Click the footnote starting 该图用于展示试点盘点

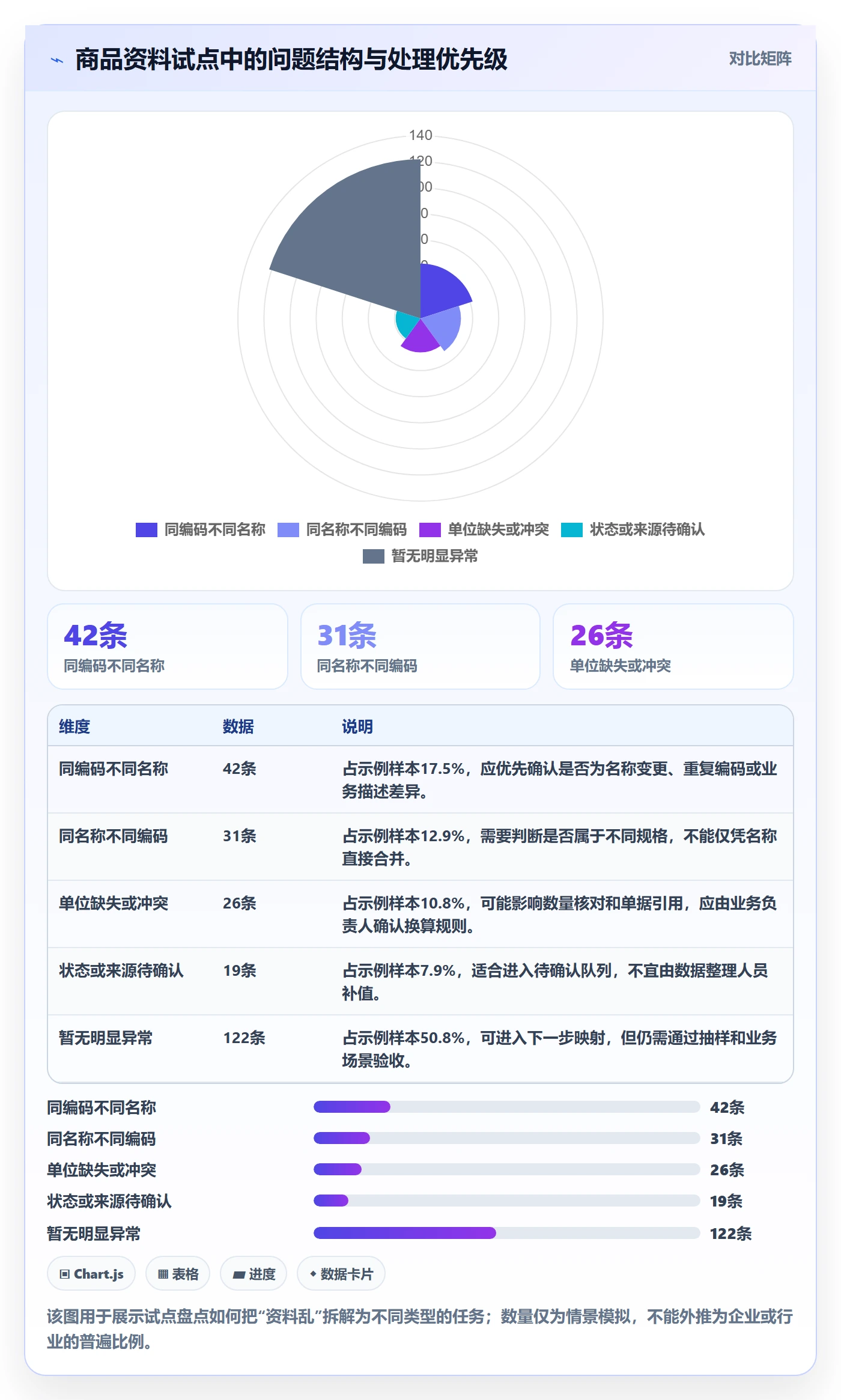(420, 1328)
